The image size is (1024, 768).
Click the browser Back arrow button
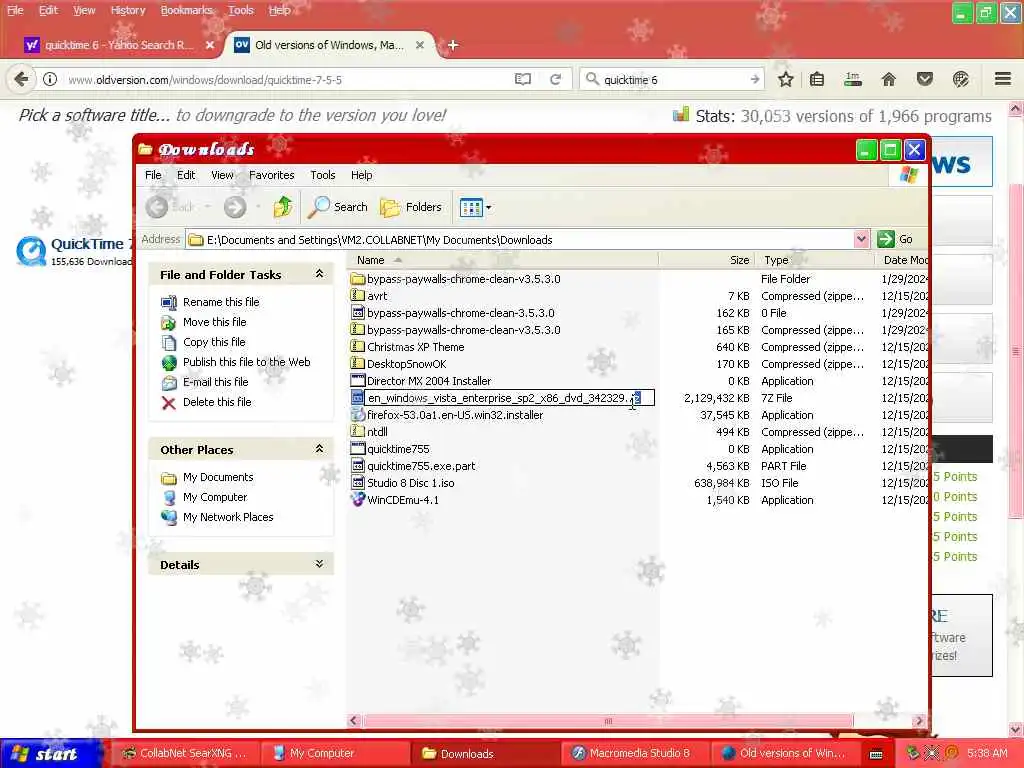pyautogui.click(x=21, y=79)
